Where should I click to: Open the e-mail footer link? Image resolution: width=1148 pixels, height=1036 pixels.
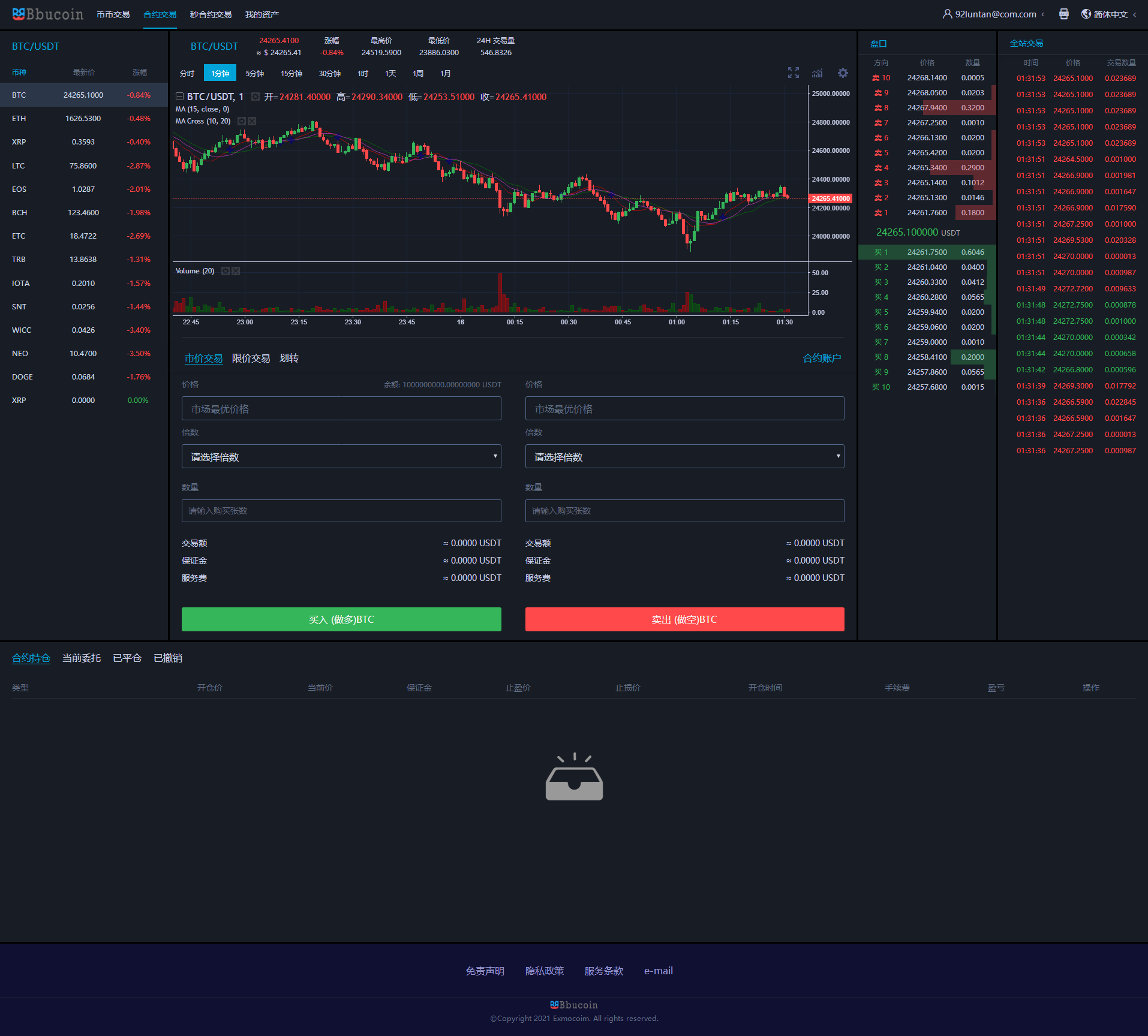[x=659, y=971]
